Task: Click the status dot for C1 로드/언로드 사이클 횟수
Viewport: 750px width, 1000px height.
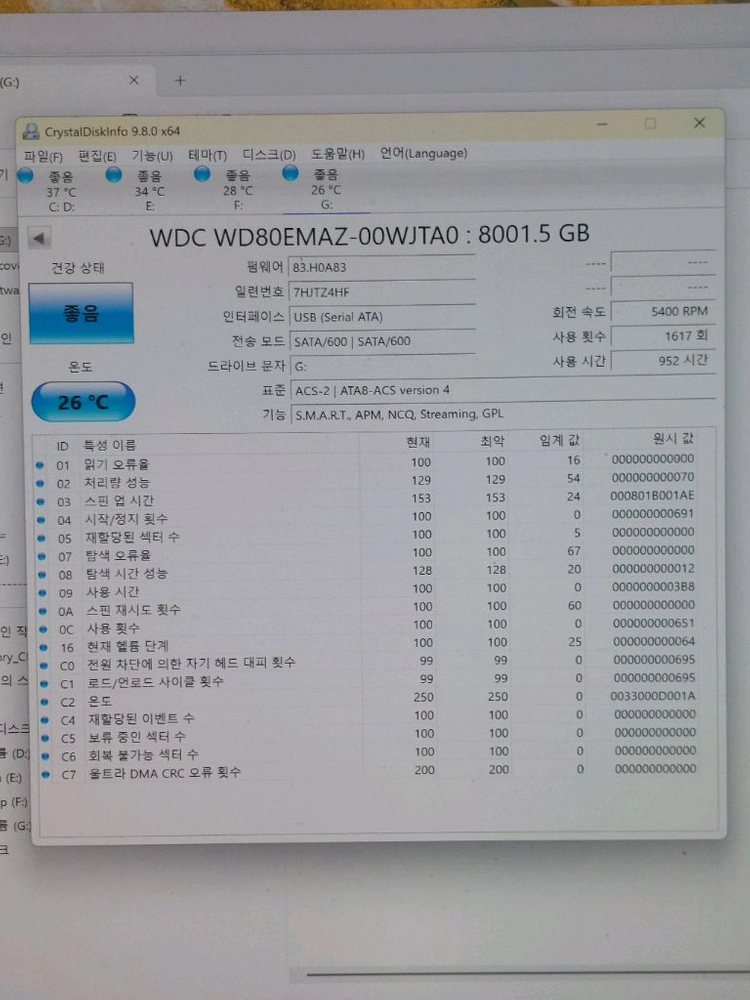Action: point(44,684)
